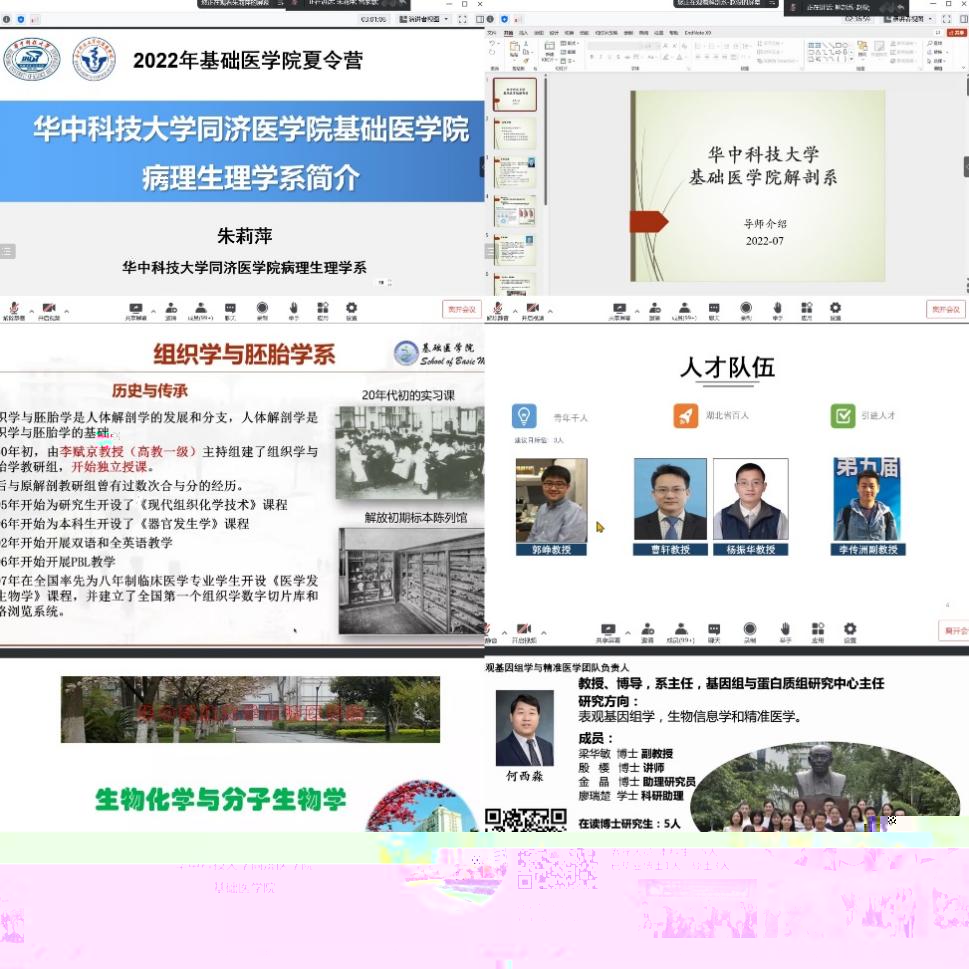The width and height of the screenshot is (969, 969).
Task: Leave meeting in pathophysiology slide window
Action: coord(462,309)
